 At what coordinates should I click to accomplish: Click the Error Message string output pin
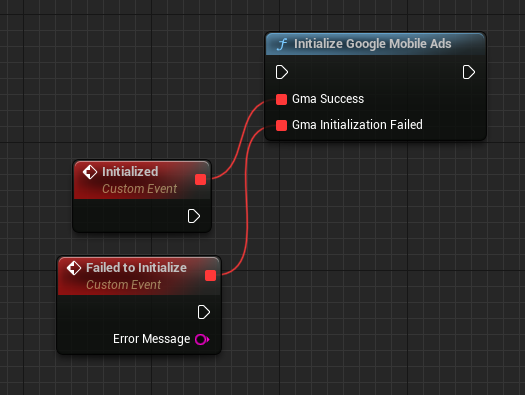point(202,339)
